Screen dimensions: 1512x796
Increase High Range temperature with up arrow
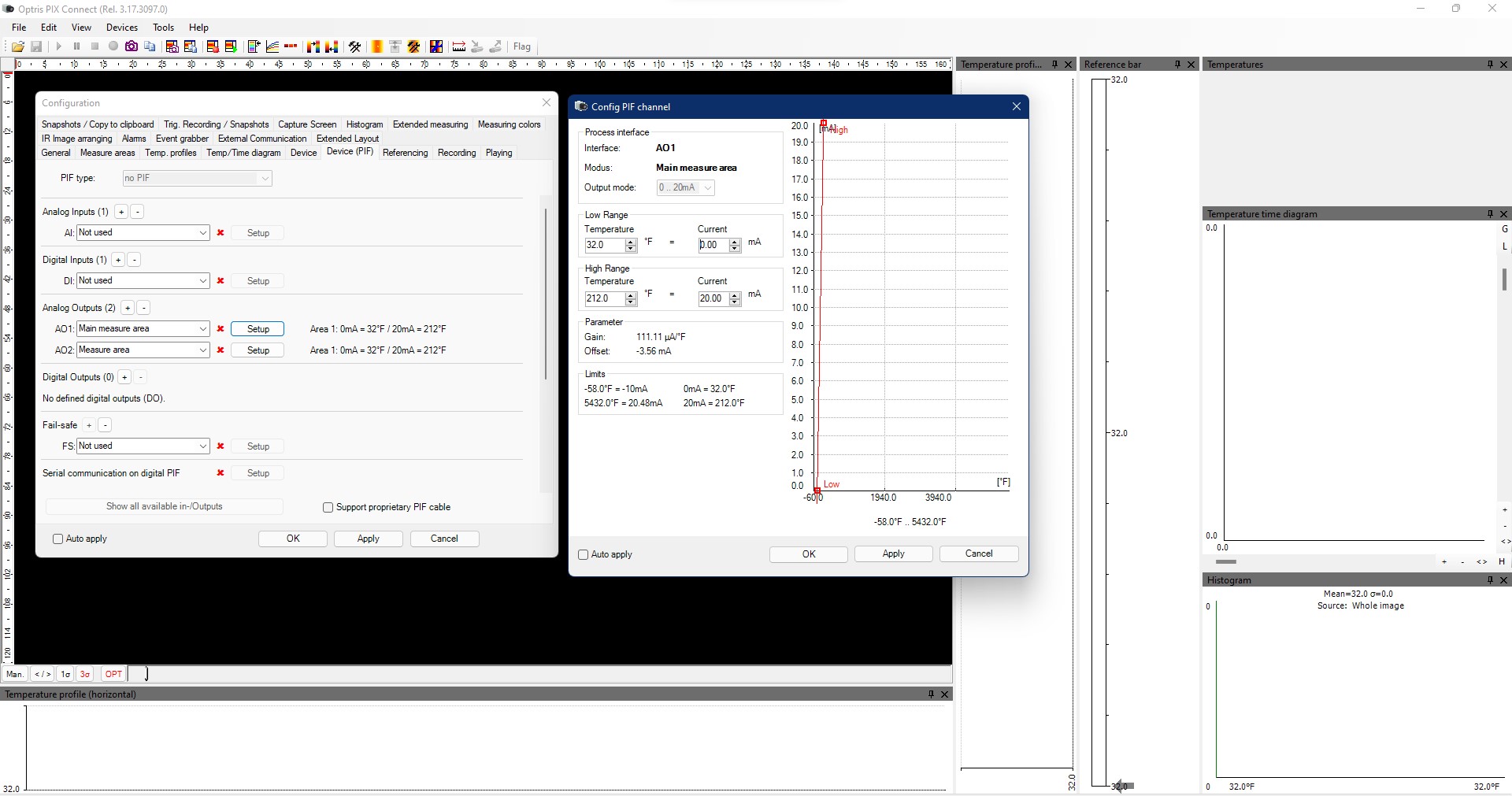click(631, 295)
